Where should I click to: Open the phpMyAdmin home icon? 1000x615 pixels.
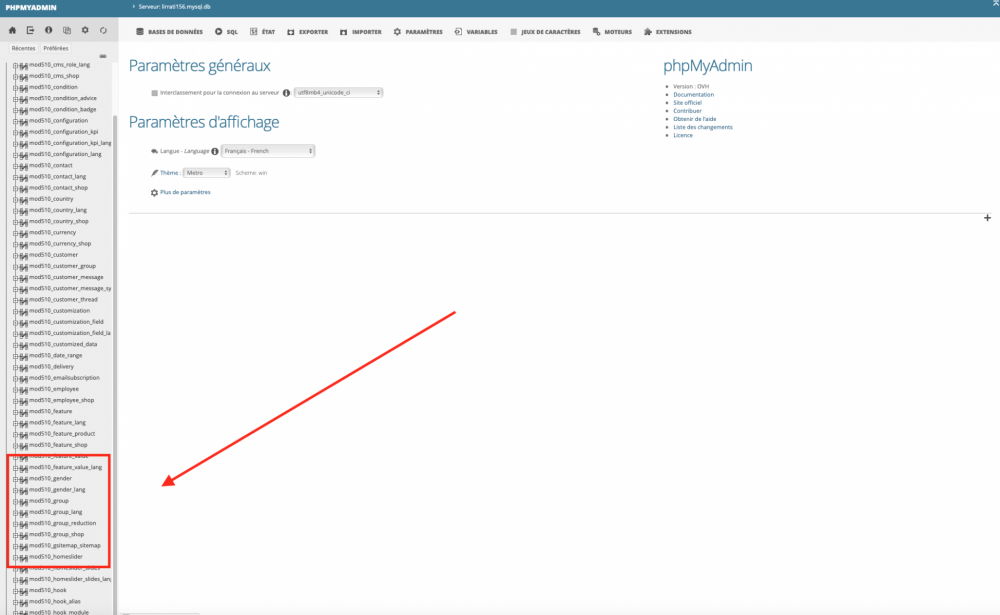(12, 30)
